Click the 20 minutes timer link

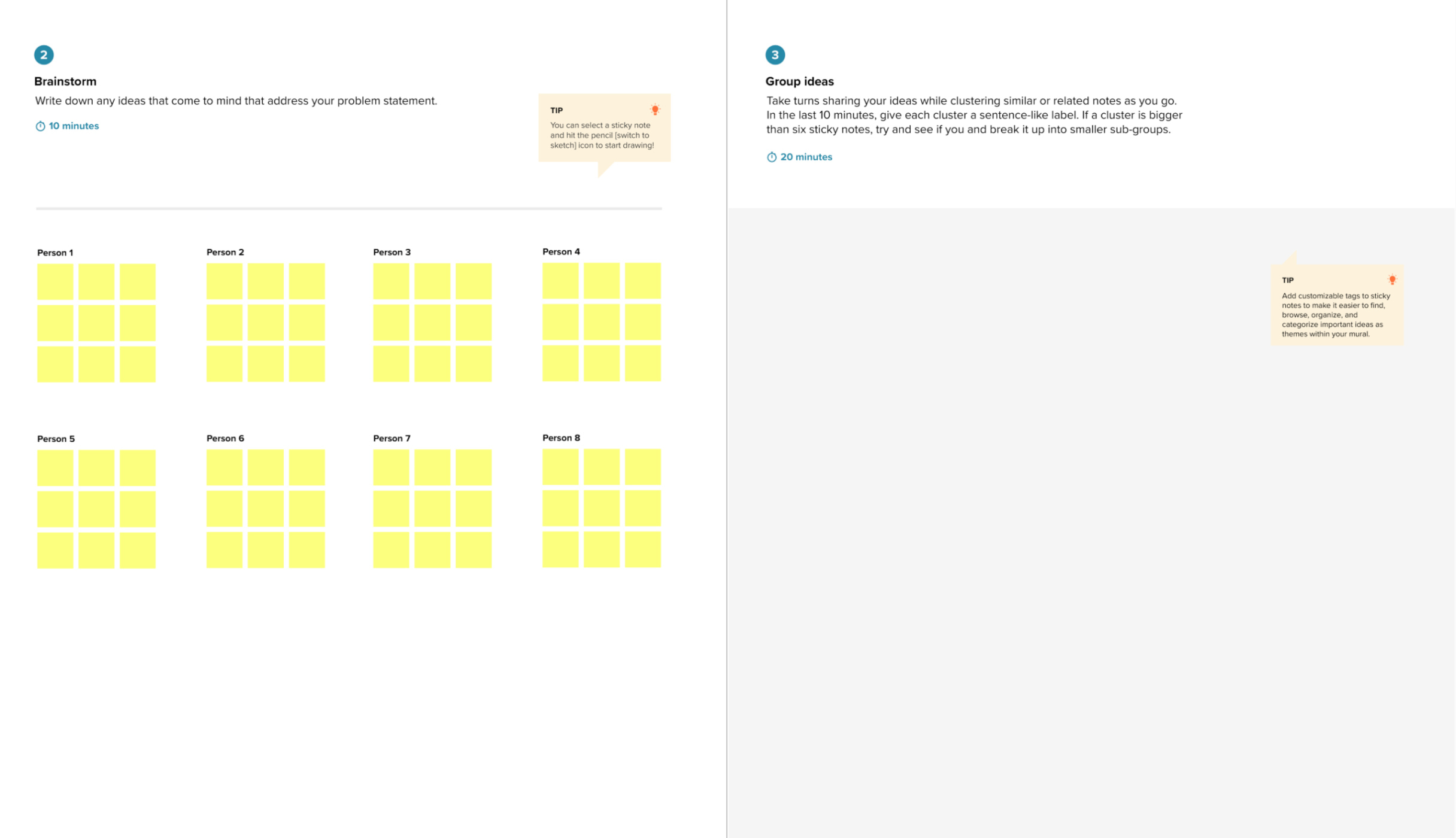[x=799, y=156]
